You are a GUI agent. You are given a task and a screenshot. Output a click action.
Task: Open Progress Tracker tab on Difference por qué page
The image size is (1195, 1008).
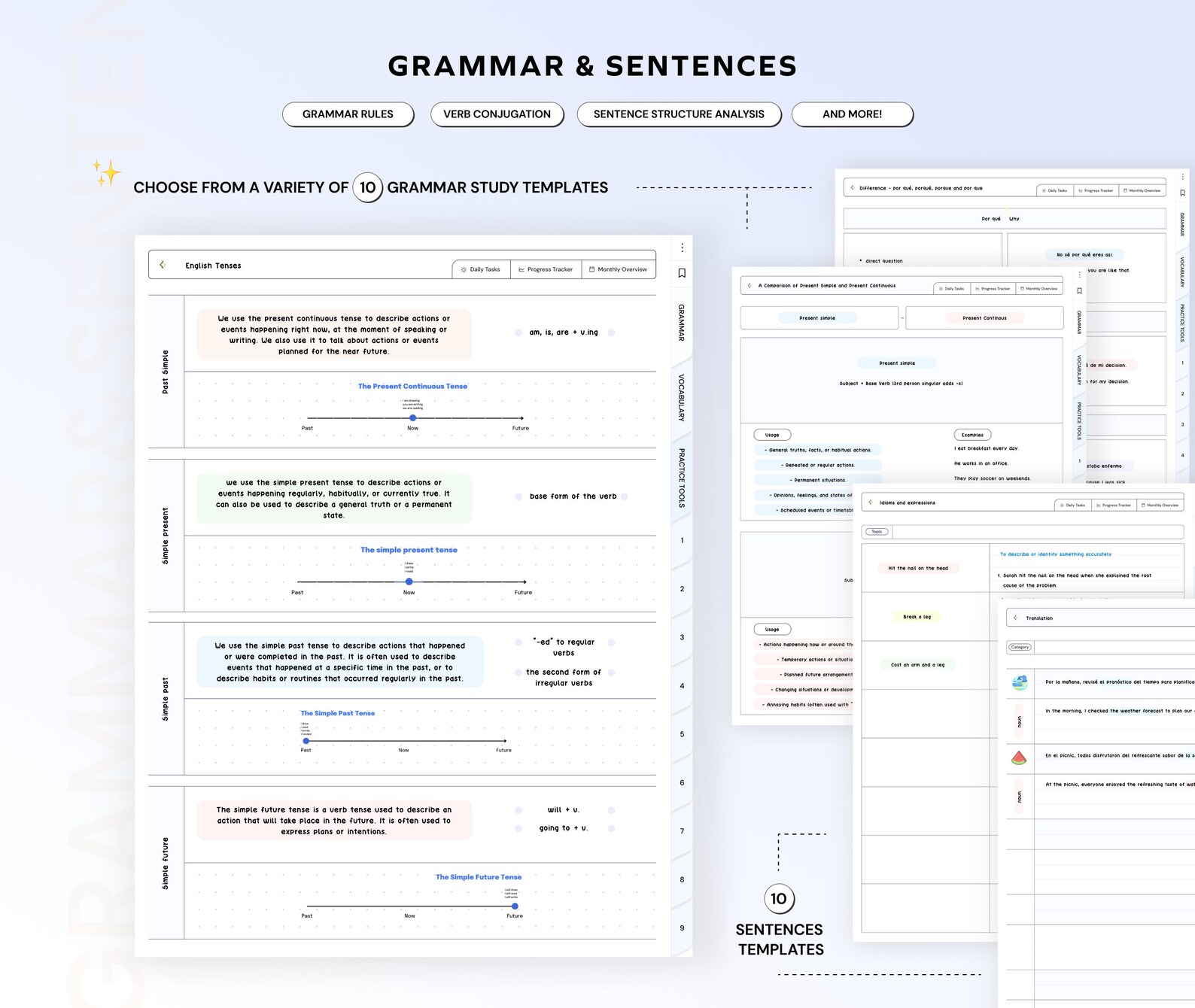[1096, 190]
